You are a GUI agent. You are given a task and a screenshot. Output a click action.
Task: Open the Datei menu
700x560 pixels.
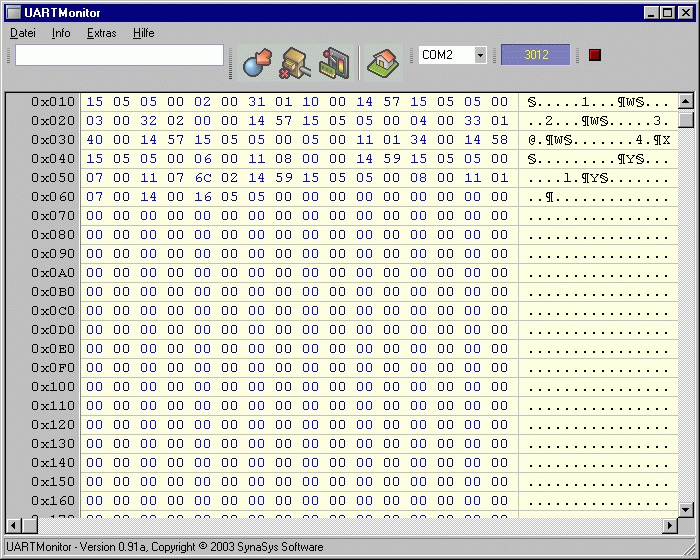(x=23, y=33)
